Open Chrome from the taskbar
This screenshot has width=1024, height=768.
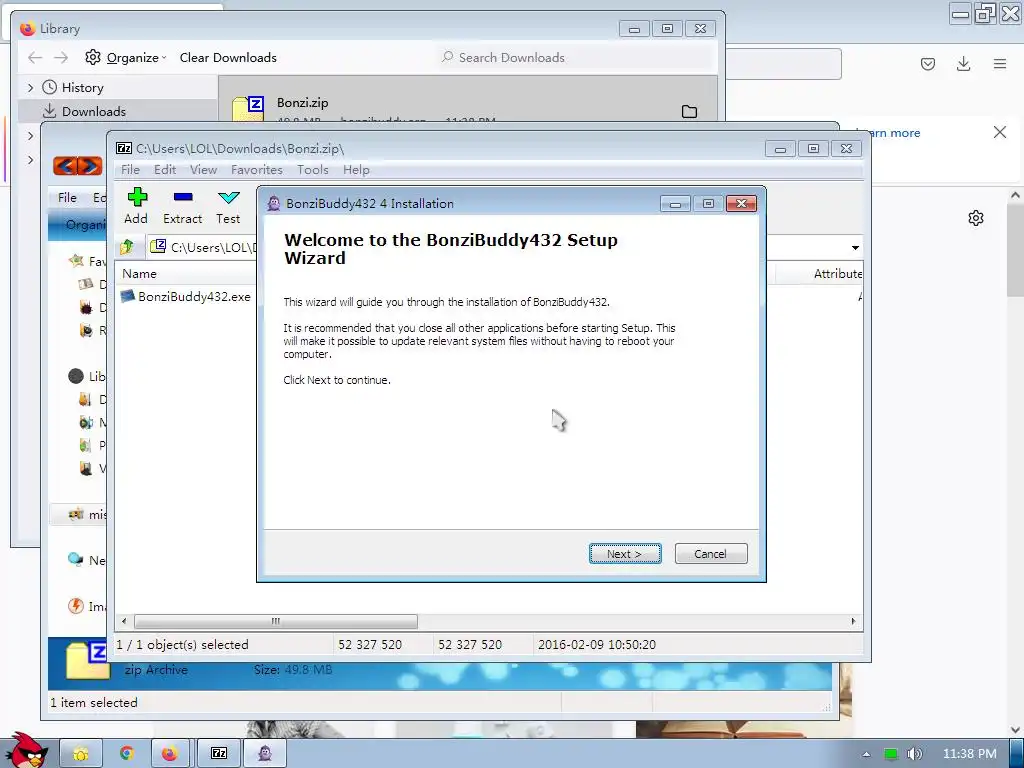point(127,754)
